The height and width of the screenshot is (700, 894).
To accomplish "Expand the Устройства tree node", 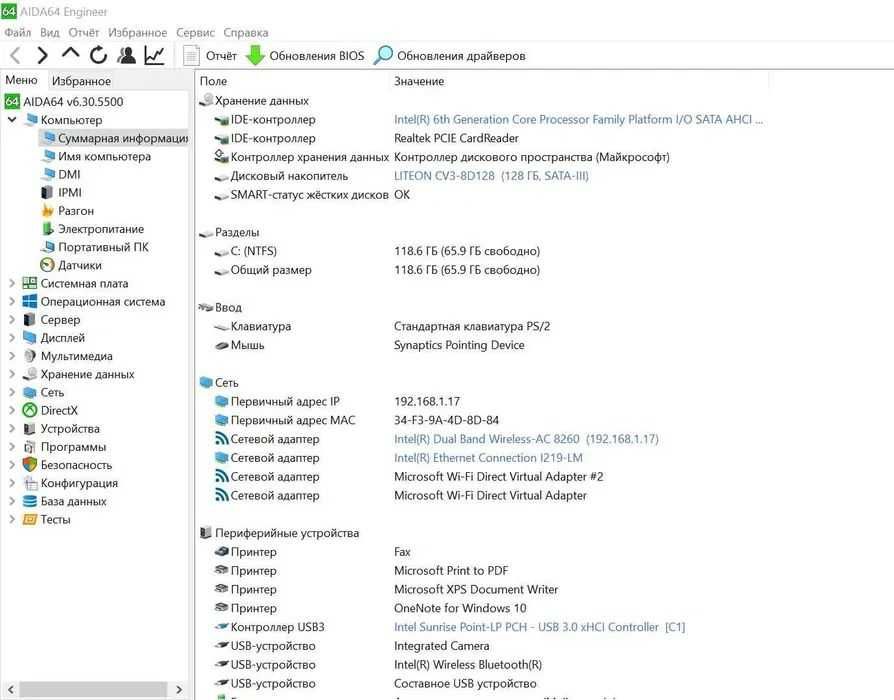I will point(12,429).
